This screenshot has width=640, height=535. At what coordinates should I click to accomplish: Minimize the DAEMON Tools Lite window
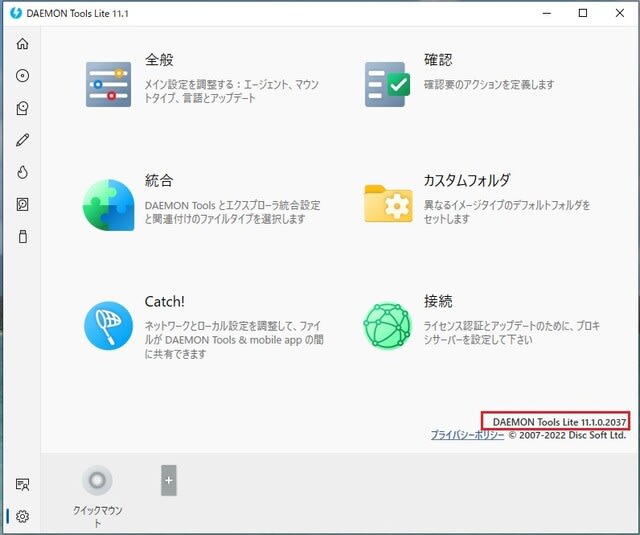point(547,13)
